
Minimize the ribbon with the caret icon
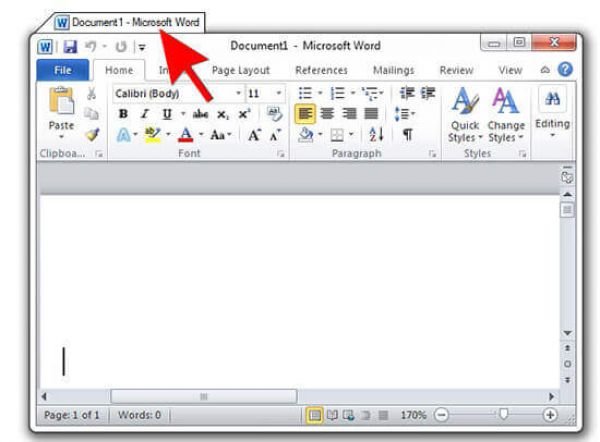[x=545, y=70]
